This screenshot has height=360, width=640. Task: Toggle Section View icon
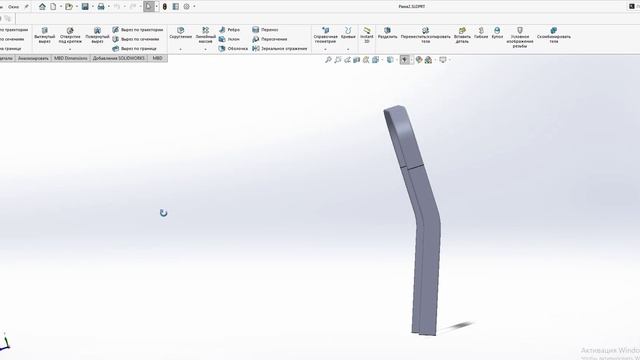click(356, 60)
